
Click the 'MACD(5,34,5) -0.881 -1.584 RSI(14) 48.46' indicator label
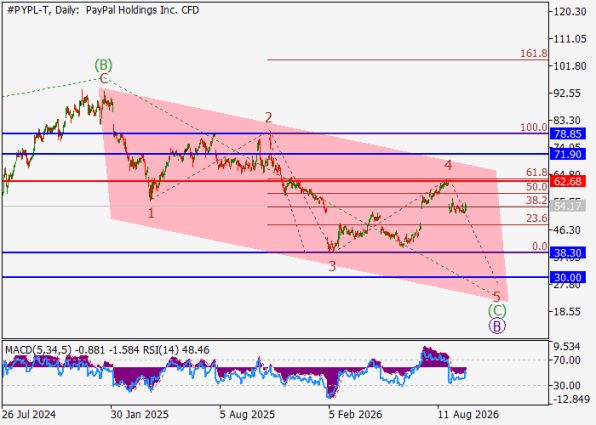point(107,350)
